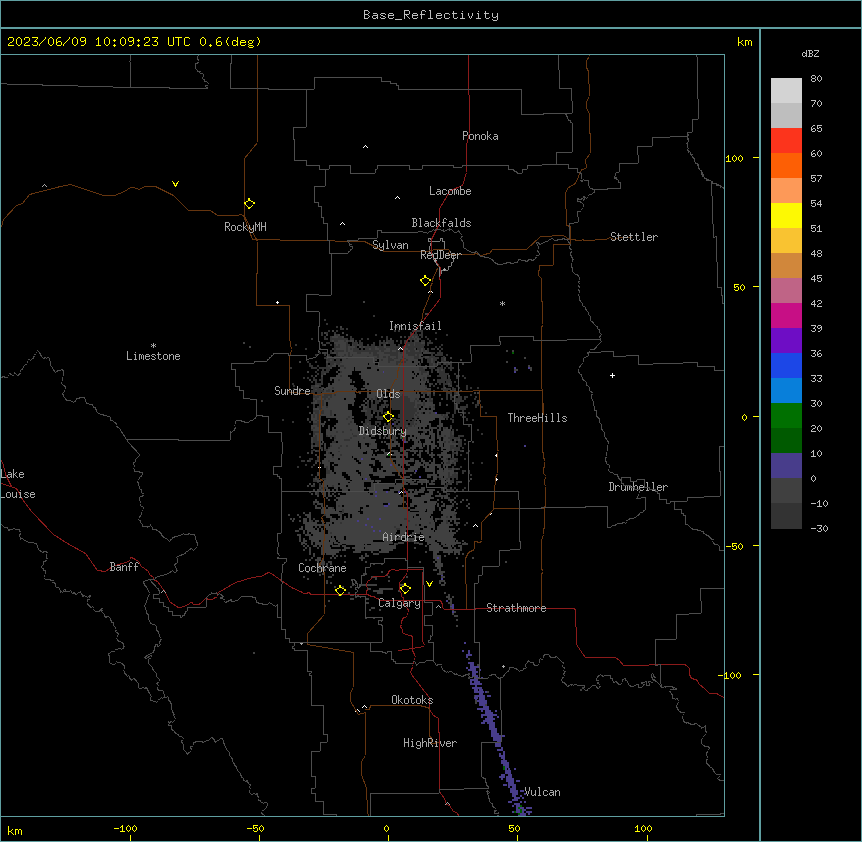Click the Airdrie city label
This screenshot has width=862, height=842.
(403, 537)
